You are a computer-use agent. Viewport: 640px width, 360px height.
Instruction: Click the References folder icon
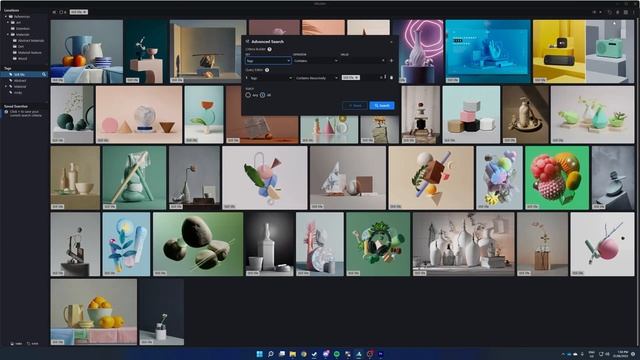(x=11, y=17)
